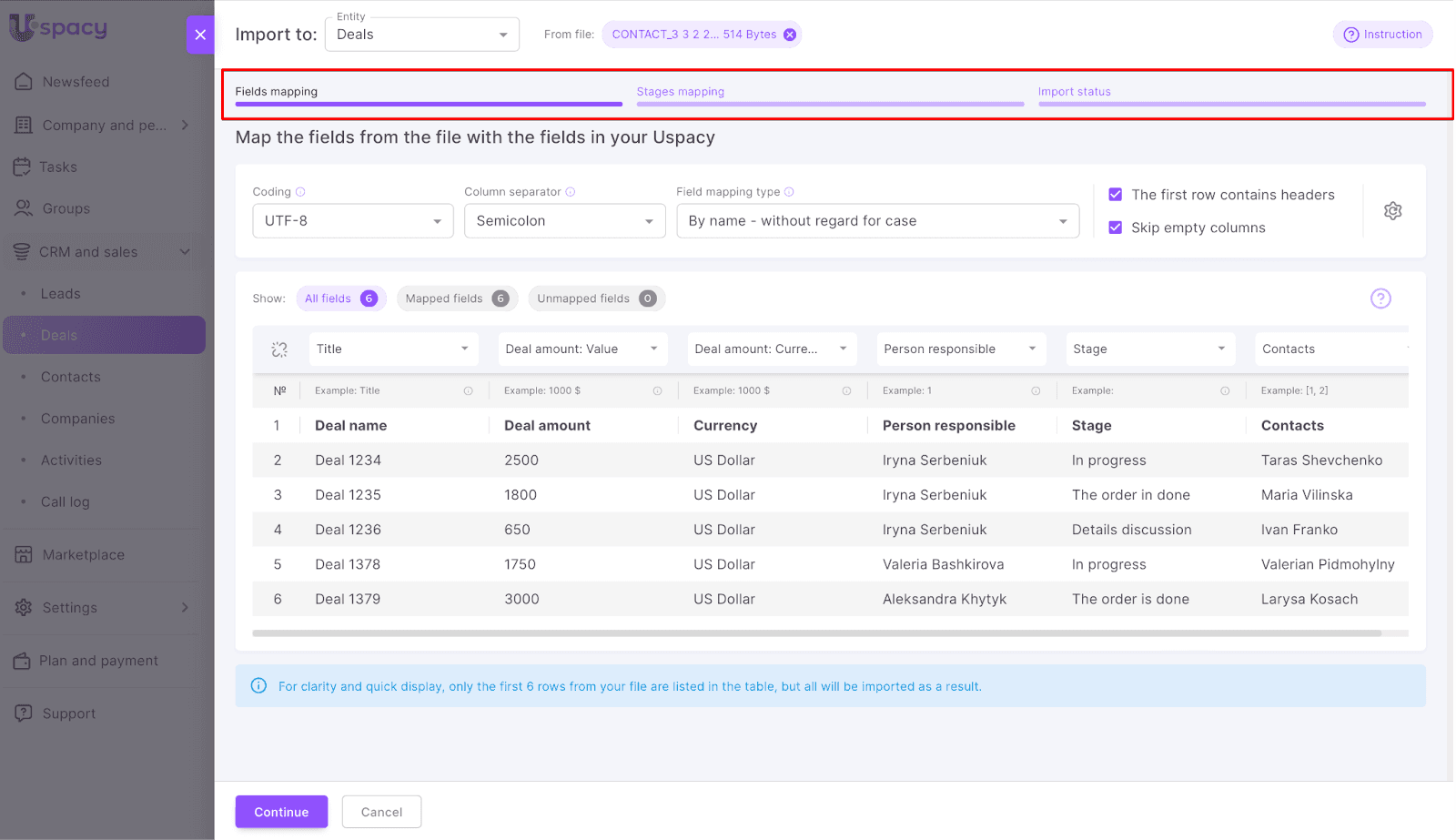The height and width of the screenshot is (840, 1456).
Task: Click the Cancel button
Action: pyautogui.click(x=381, y=812)
